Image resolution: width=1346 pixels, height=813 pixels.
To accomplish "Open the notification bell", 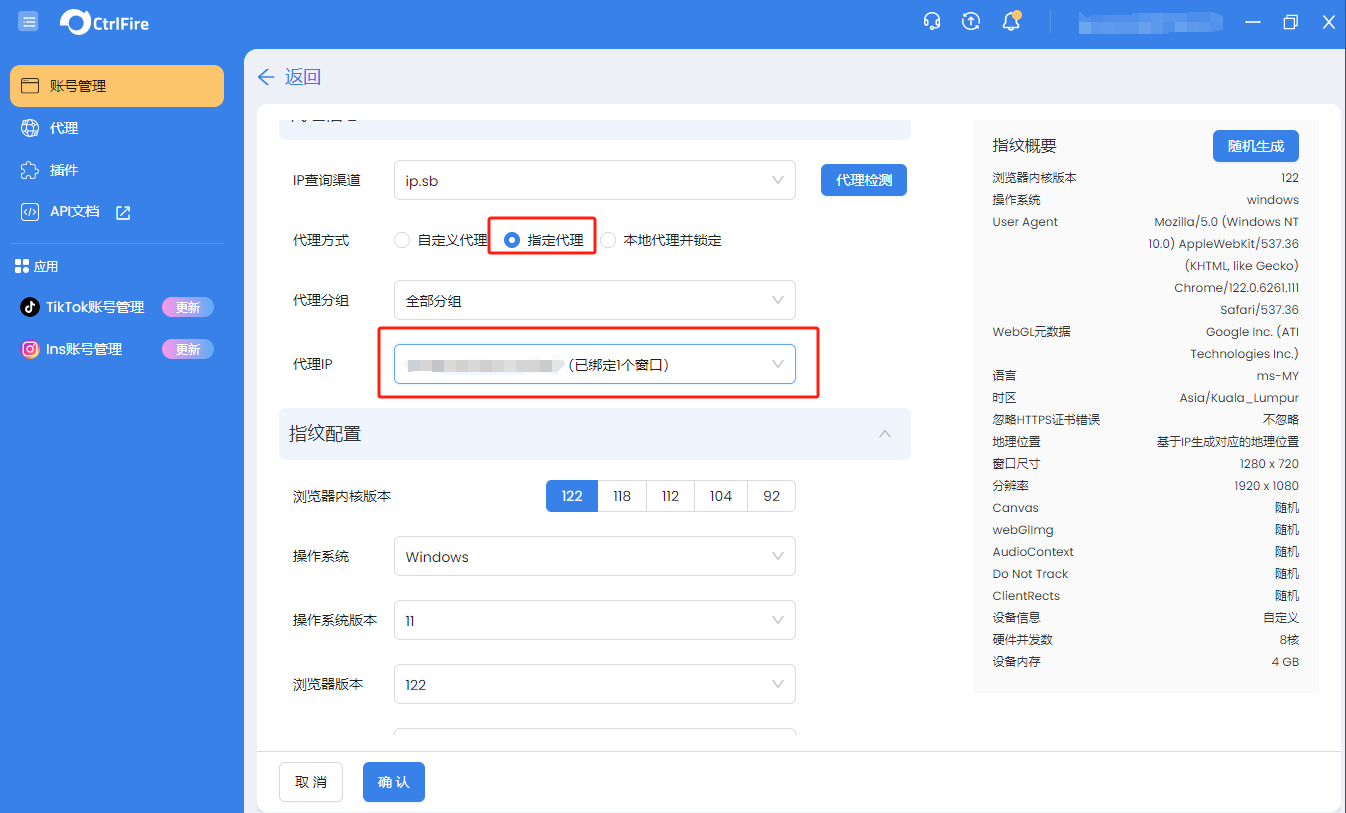I will pyautogui.click(x=1011, y=21).
